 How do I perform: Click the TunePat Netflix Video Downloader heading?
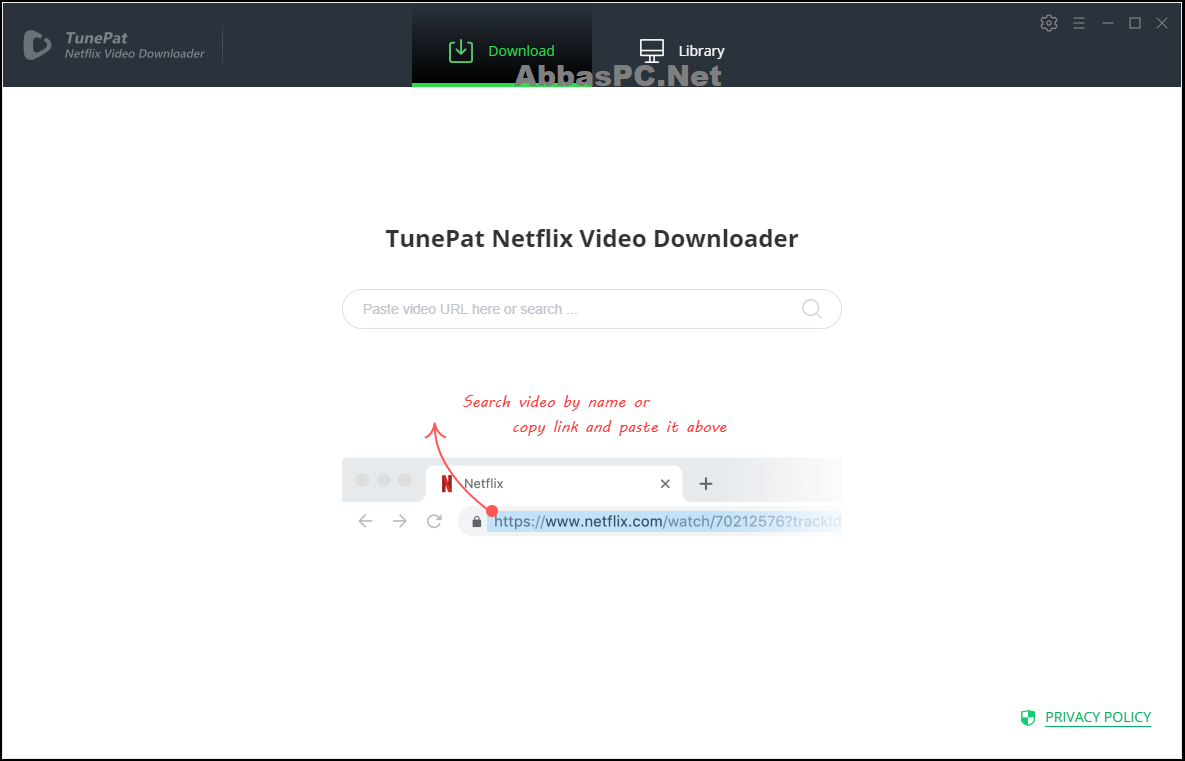coord(592,238)
